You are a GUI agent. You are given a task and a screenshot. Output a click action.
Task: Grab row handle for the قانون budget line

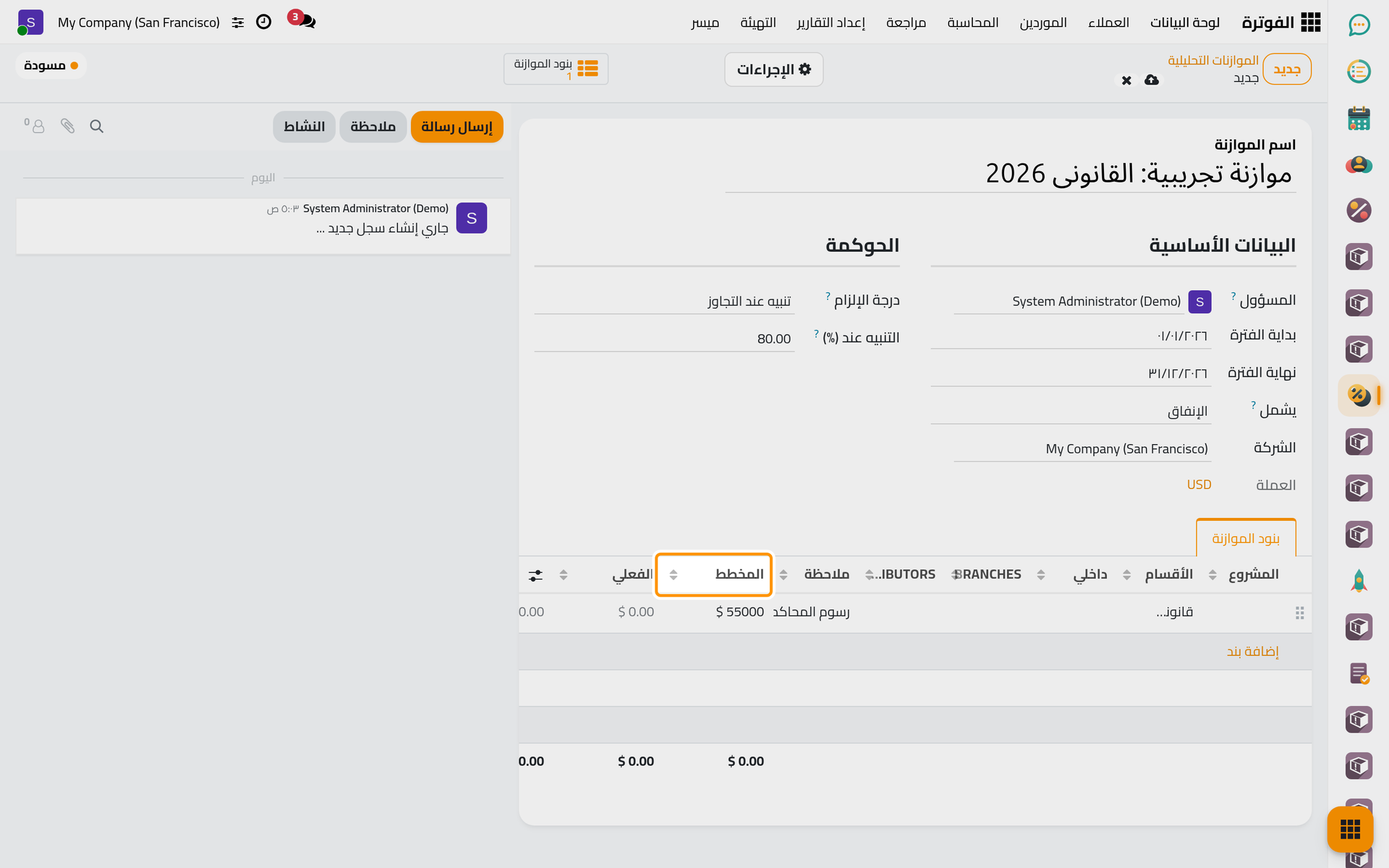[x=1299, y=613]
